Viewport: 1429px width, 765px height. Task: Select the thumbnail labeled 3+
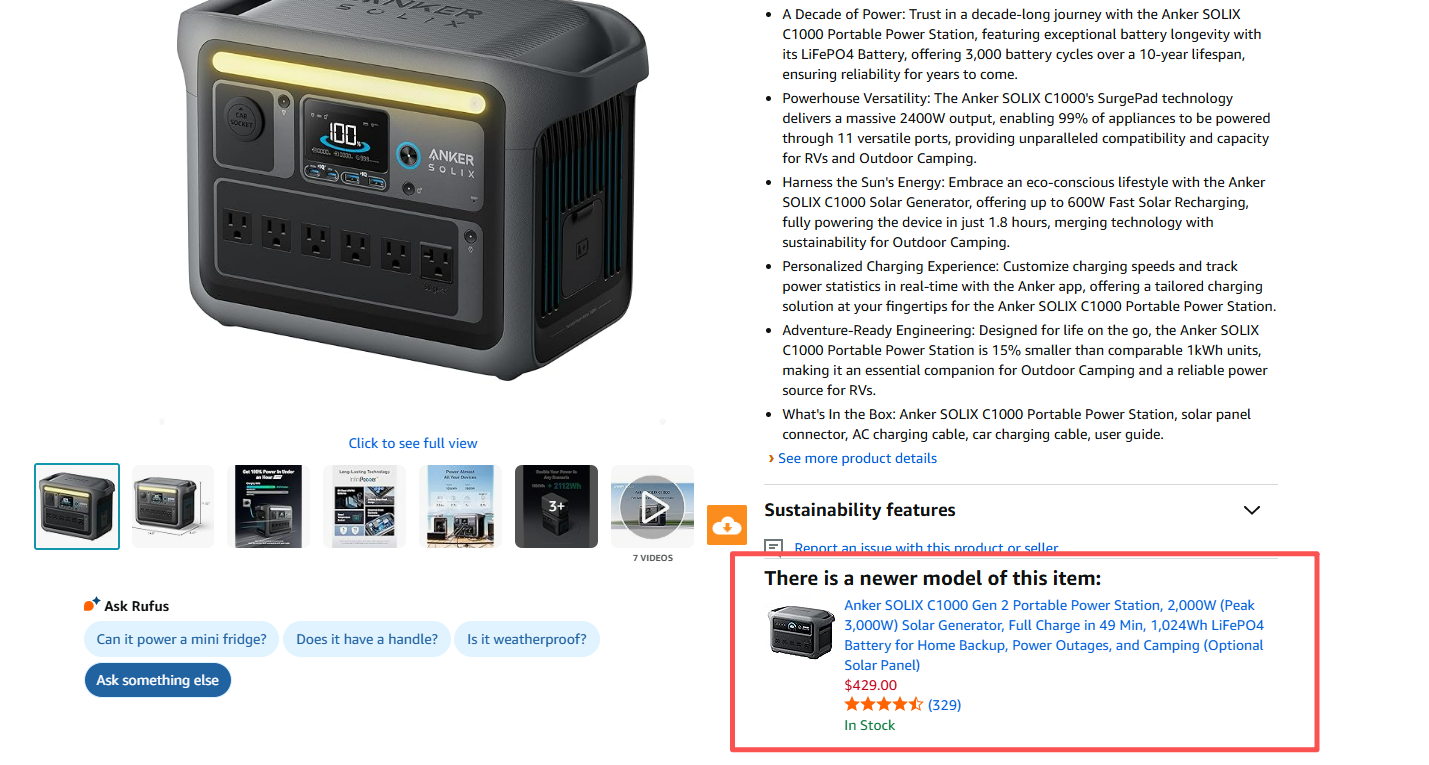pos(556,506)
